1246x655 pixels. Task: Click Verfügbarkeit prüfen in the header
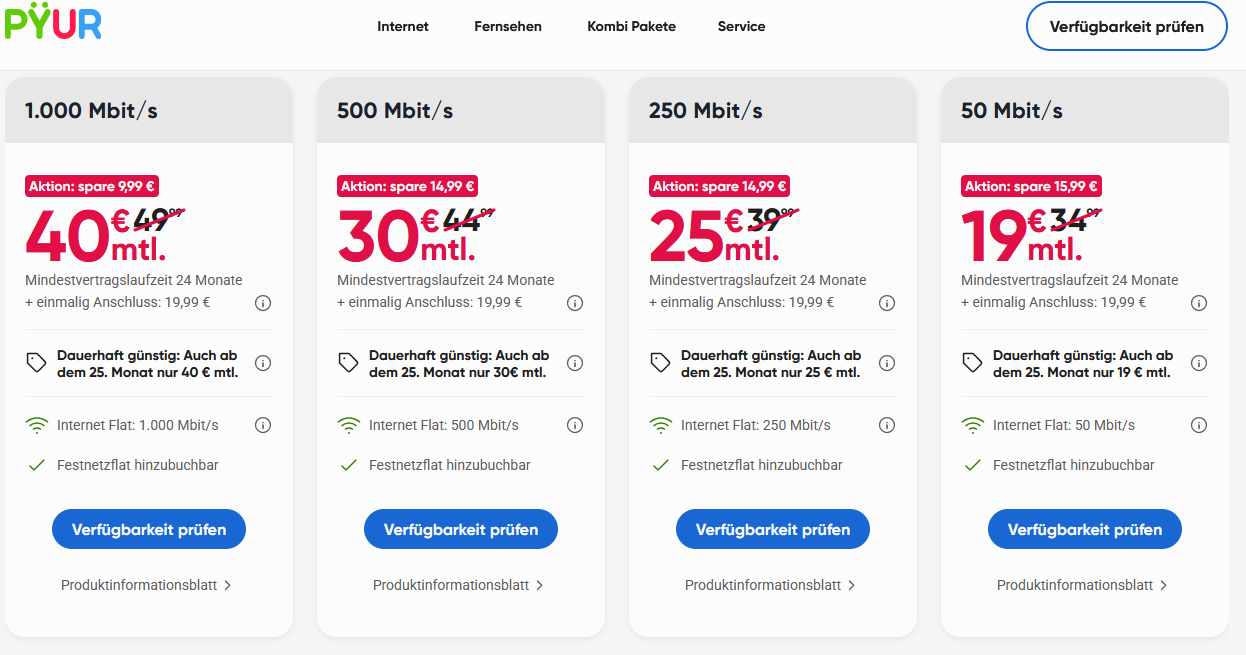1126,27
